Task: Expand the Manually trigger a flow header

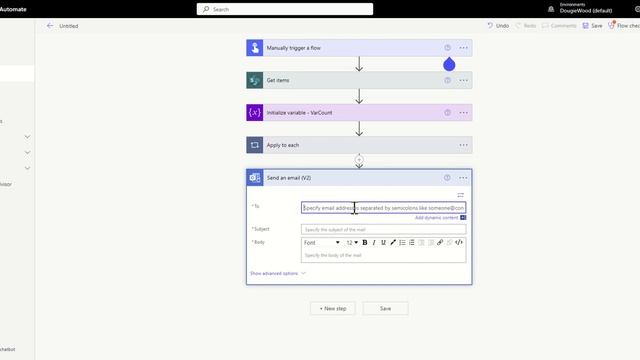Action: point(359,48)
